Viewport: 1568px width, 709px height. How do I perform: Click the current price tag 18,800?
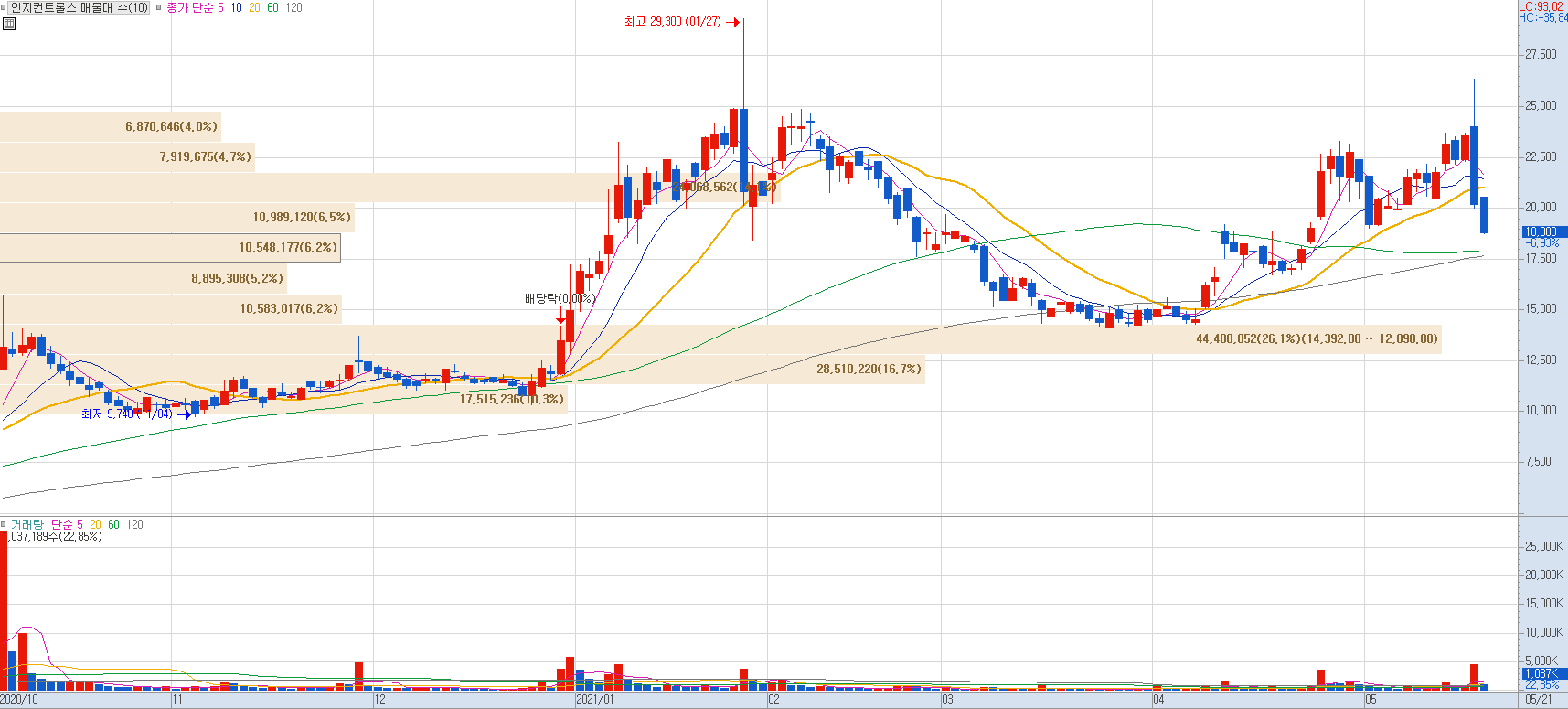click(x=1543, y=232)
